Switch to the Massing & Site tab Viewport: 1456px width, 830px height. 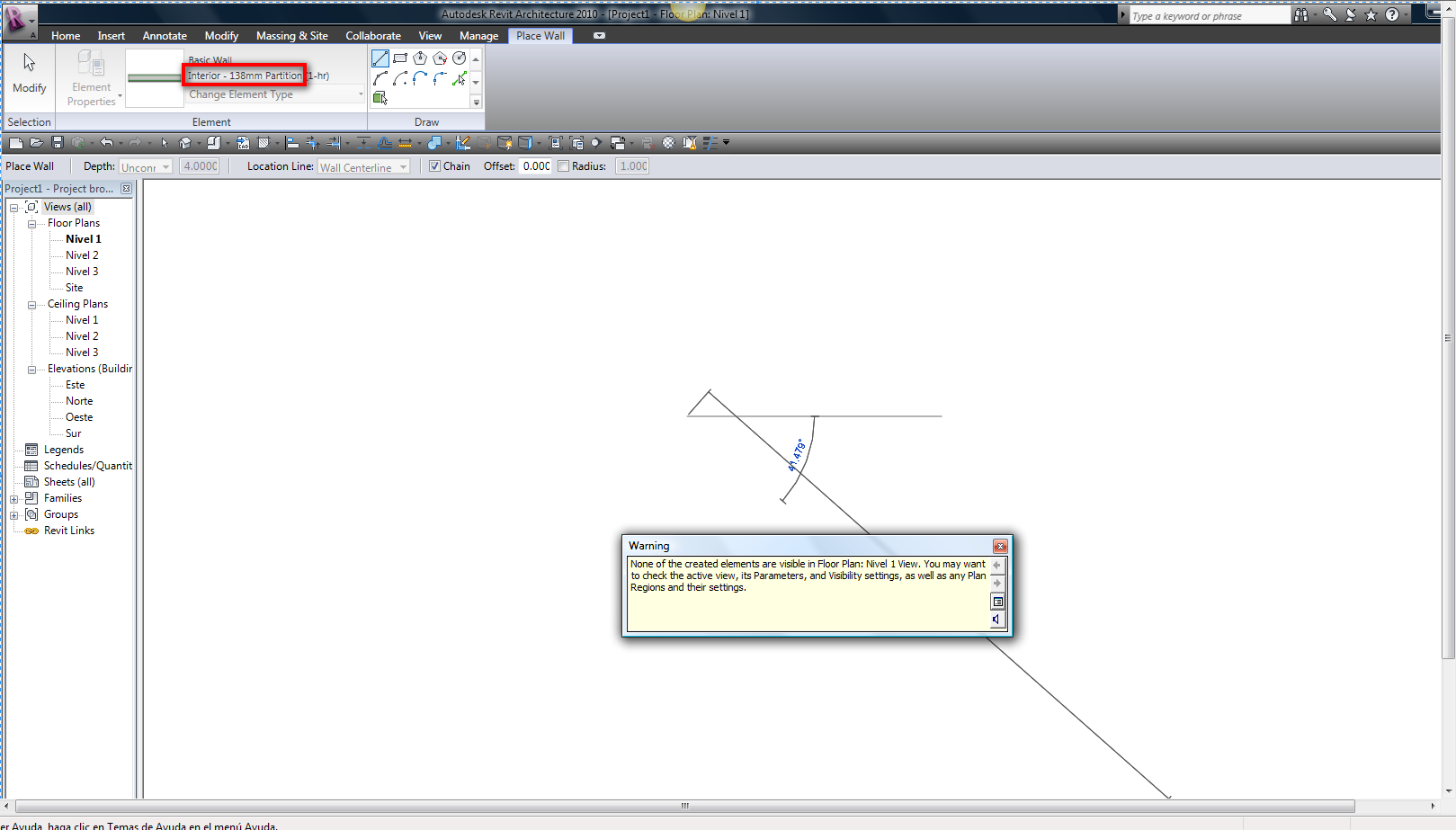(x=292, y=36)
